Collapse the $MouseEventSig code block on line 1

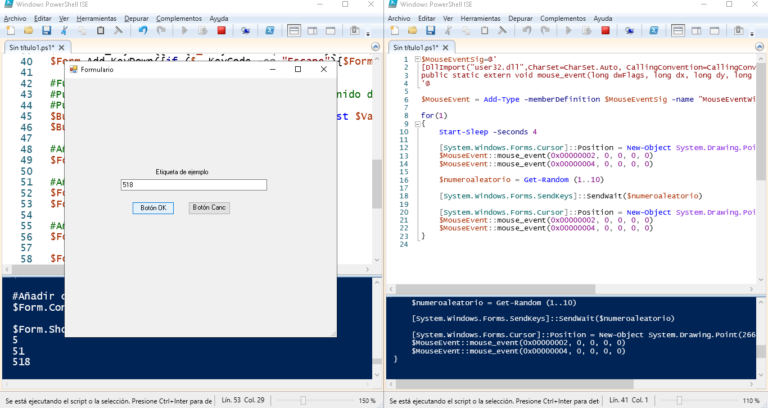pos(416,60)
